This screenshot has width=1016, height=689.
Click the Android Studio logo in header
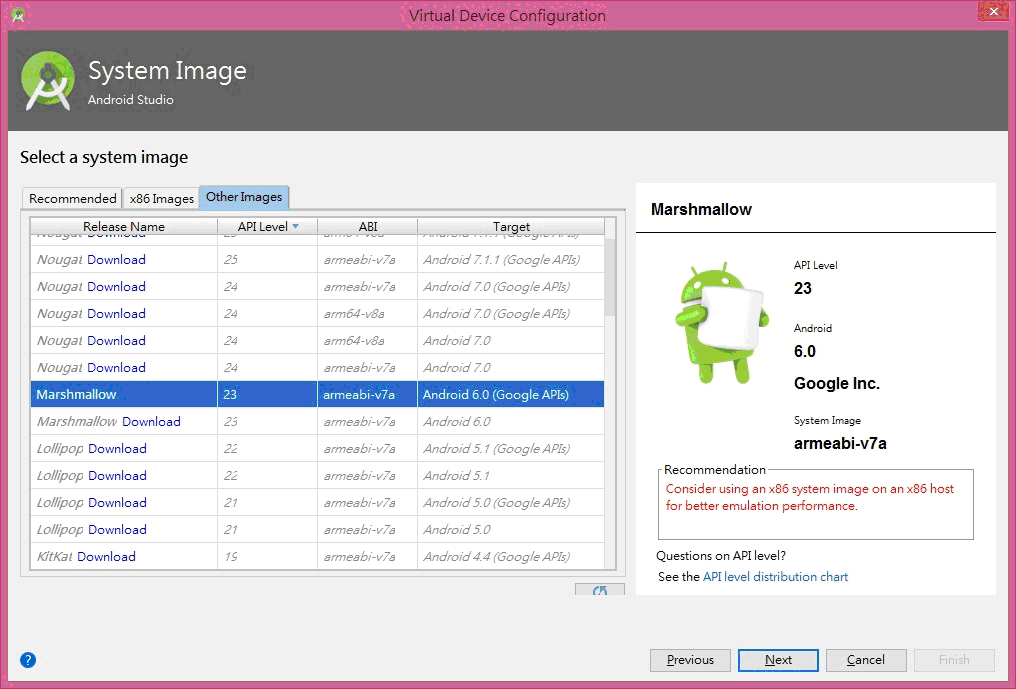(47, 81)
